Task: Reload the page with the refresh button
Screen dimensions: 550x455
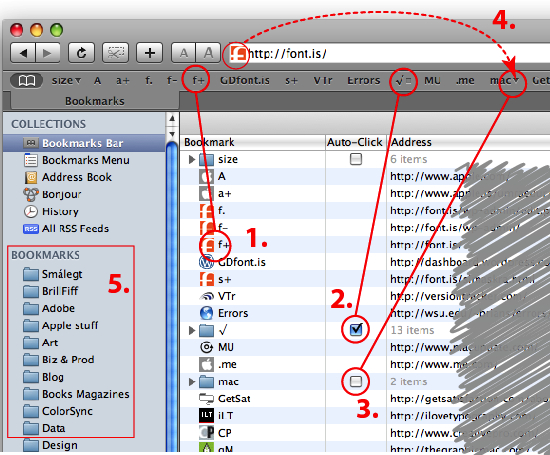Action: (81, 53)
